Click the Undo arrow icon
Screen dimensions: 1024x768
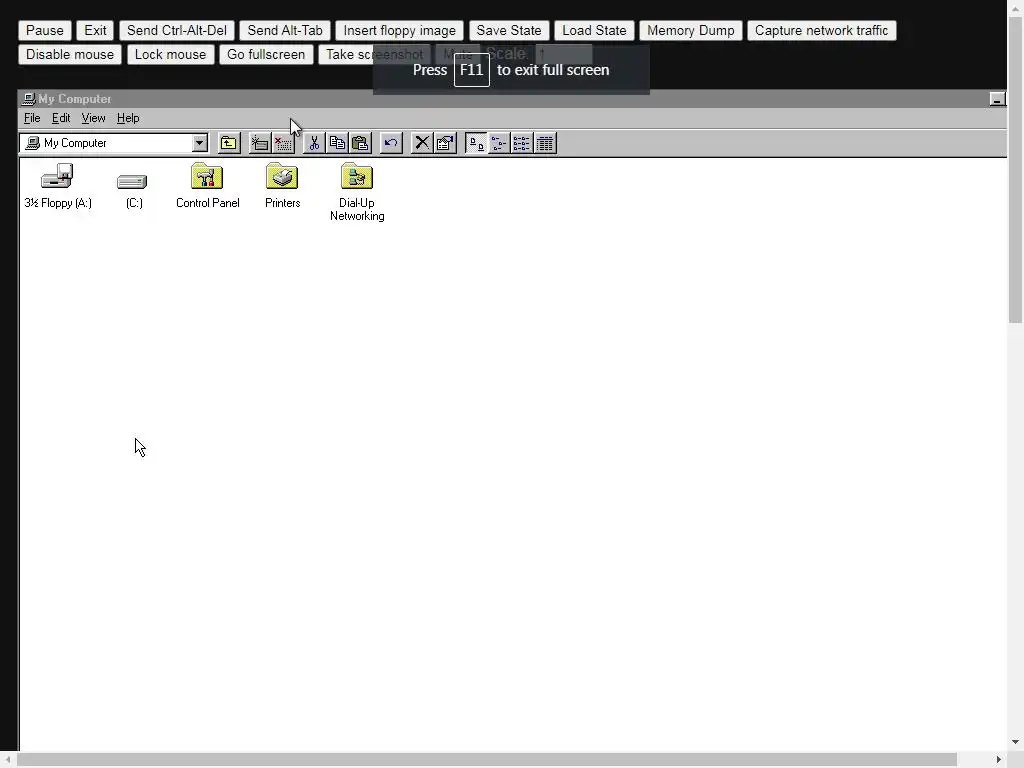(x=391, y=143)
